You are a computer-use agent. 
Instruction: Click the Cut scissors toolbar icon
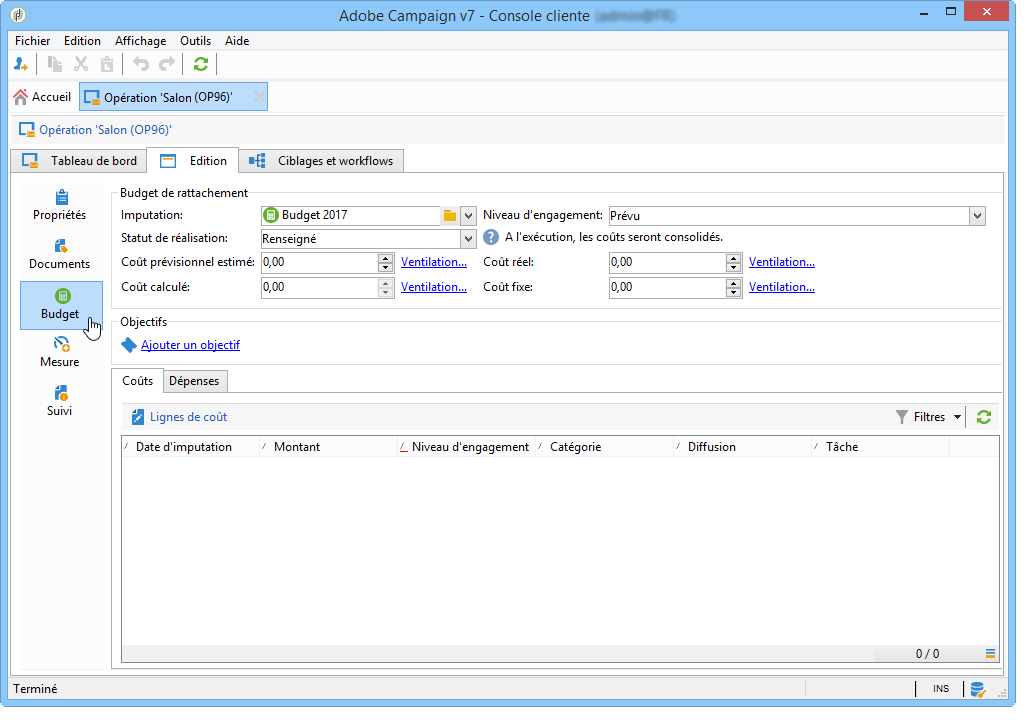click(x=81, y=64)
